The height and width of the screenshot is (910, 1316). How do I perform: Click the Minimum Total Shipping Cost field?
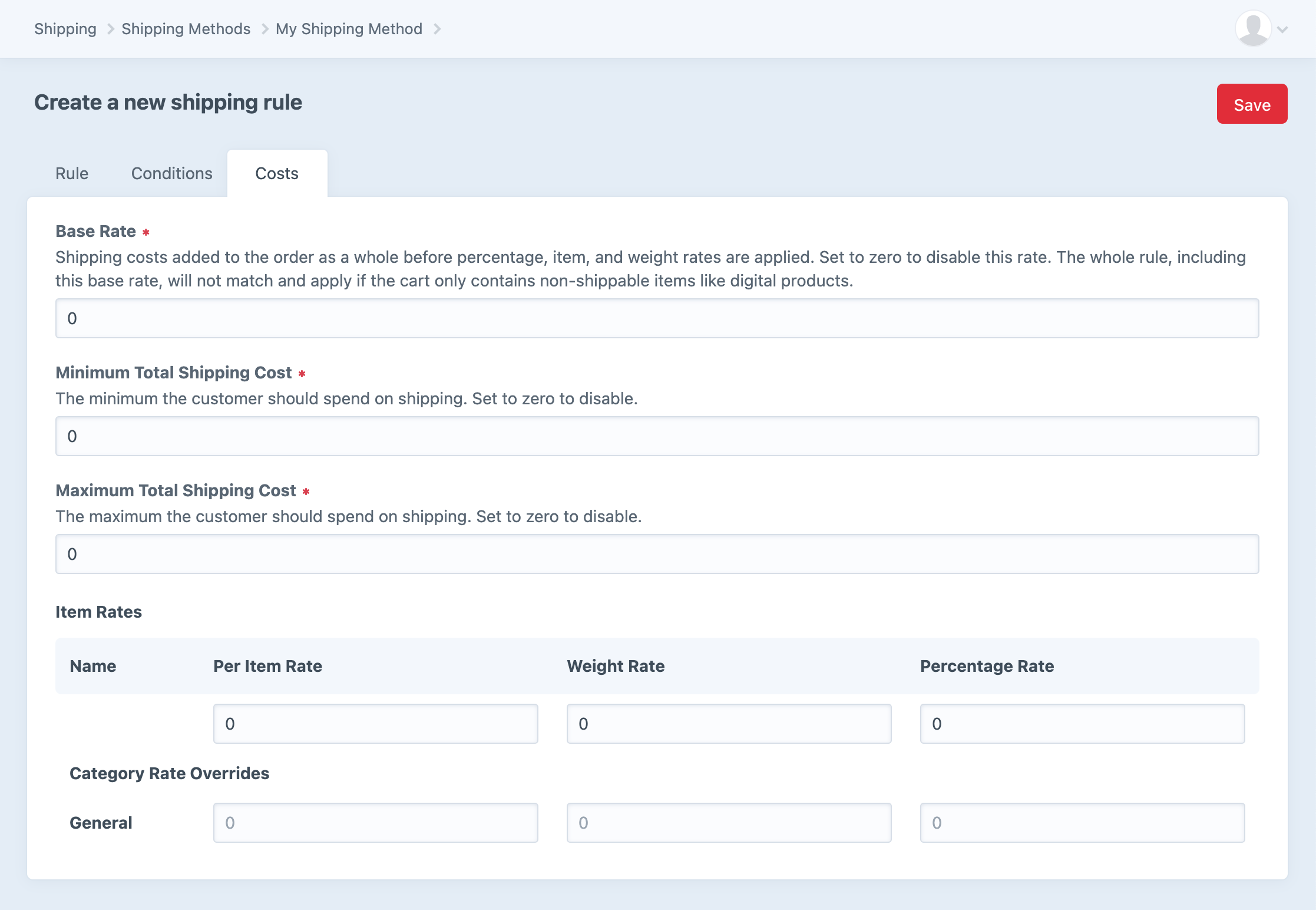(657, 436)
